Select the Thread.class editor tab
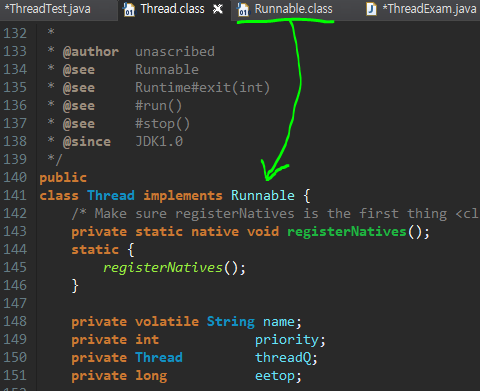 [173, 9]
